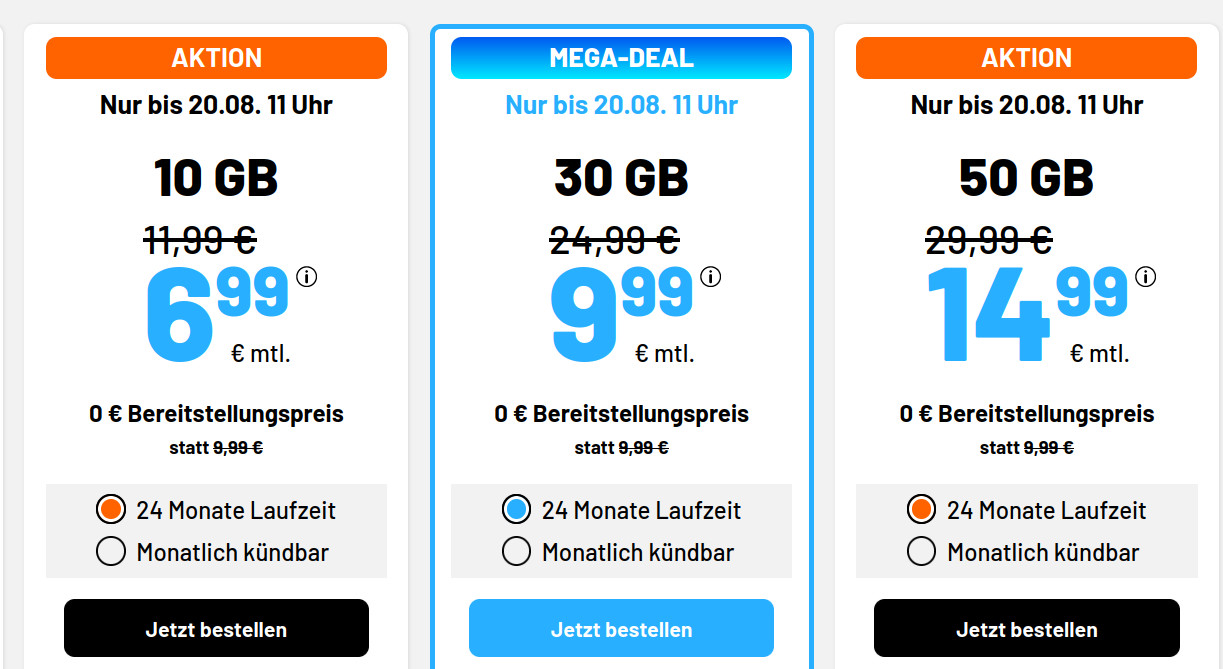Select the MEGA-DEAL badge on the 30 GB plan
Viewport: 1223px width, 669px height.
(621, 57)
